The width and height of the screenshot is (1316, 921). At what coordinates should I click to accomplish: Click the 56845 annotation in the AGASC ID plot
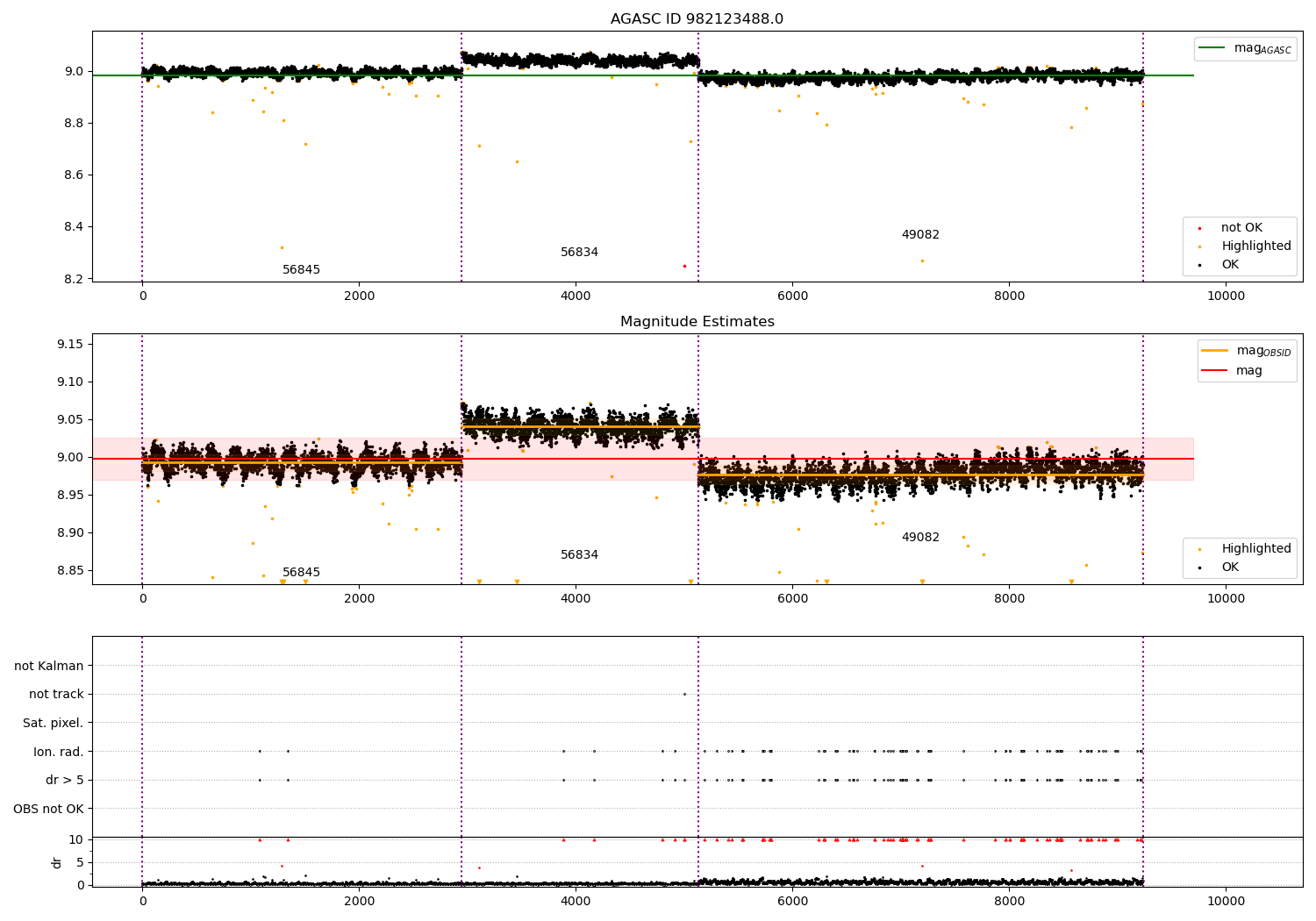[301, 270]
